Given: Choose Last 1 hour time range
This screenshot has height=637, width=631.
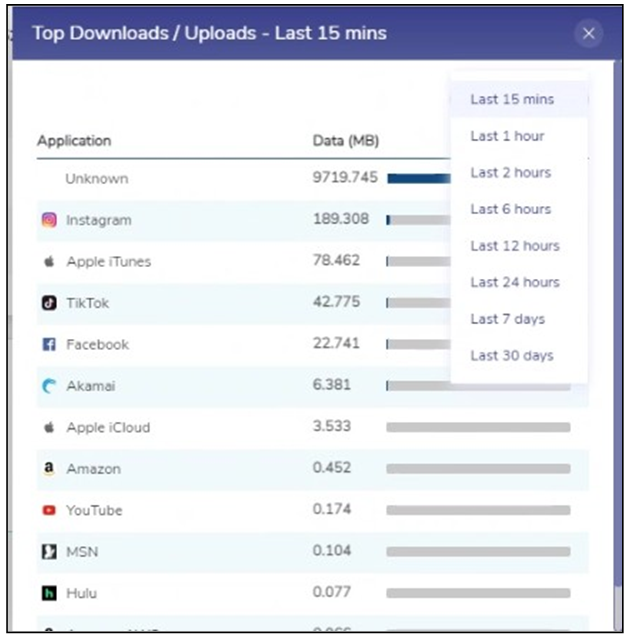Looking at the screenshot, I should point(507,136).
